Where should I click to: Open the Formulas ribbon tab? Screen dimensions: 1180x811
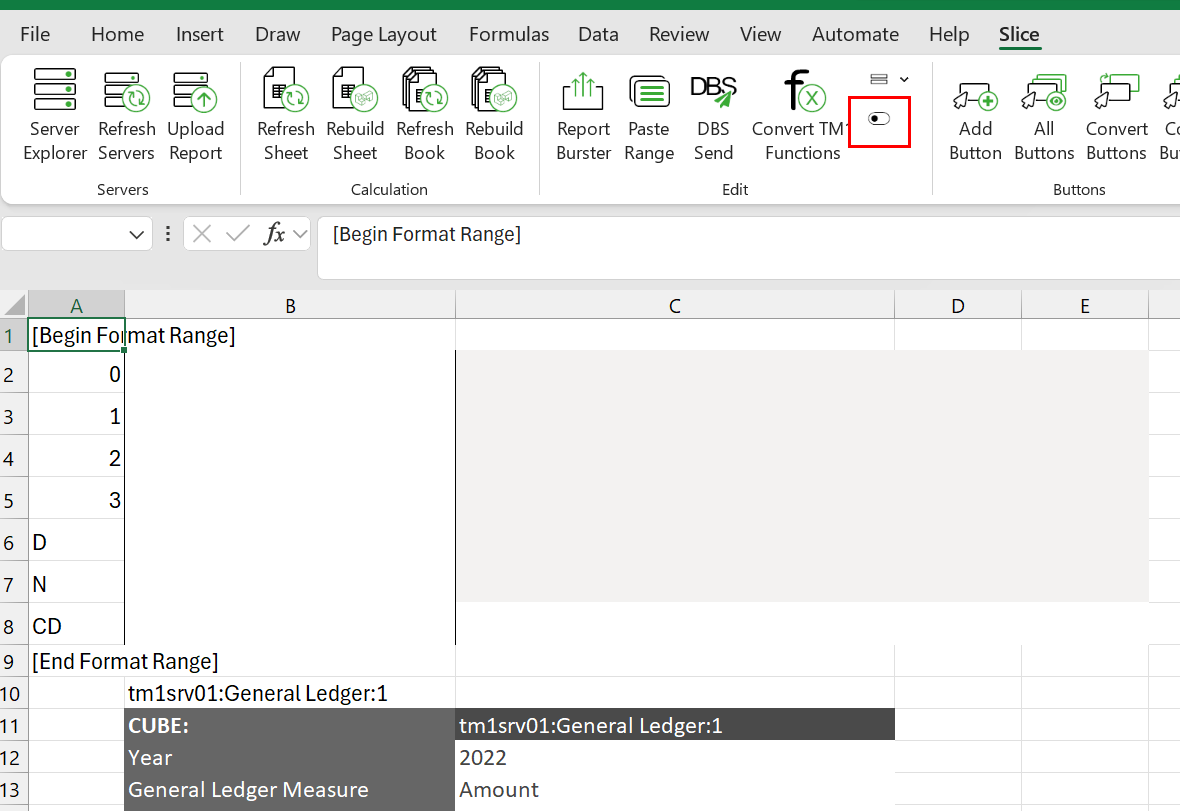coord(509,35)
